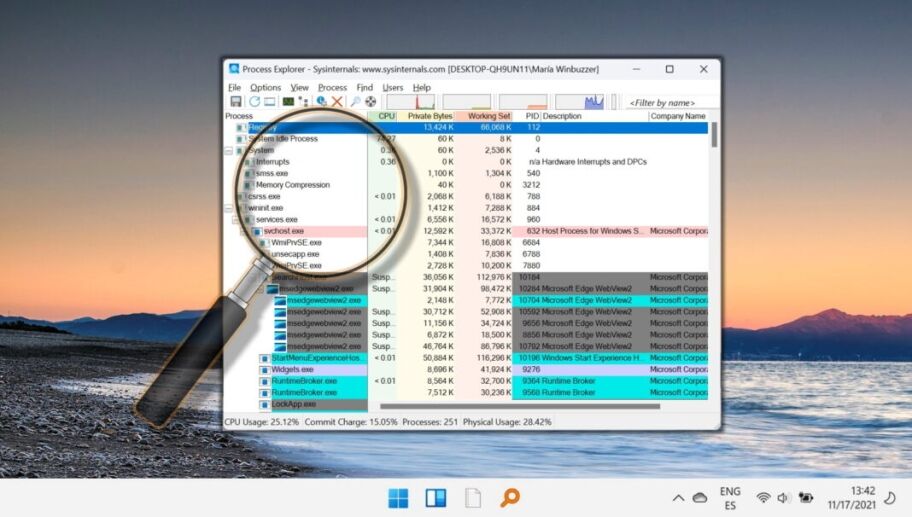The image size is (912, 517).
Task: Select the Memory Compression row
Action: (466, 185)
